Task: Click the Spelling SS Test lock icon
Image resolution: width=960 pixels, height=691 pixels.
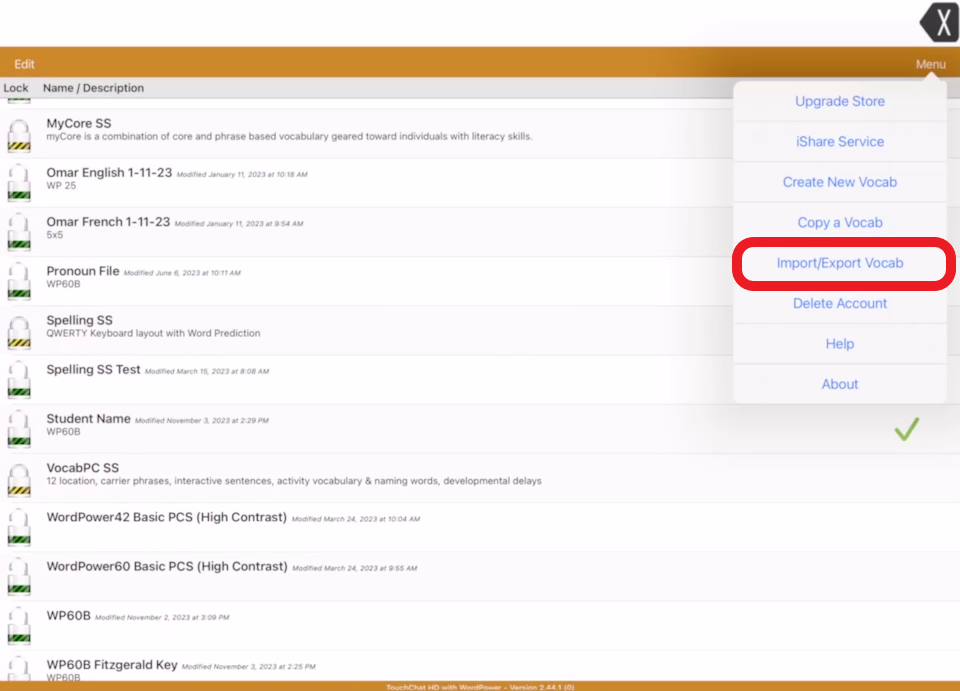Action: (19, 379)
